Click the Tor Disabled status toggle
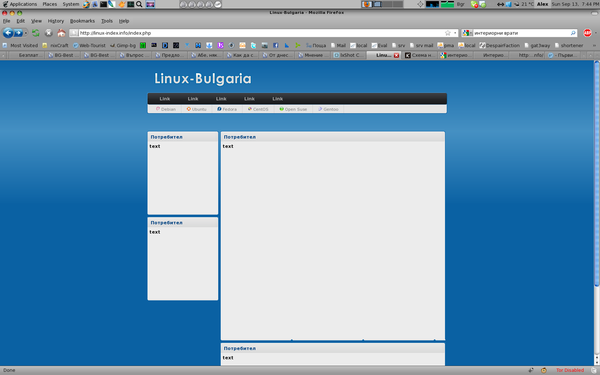Screen dimensions: 600x375 click(570, 370)
